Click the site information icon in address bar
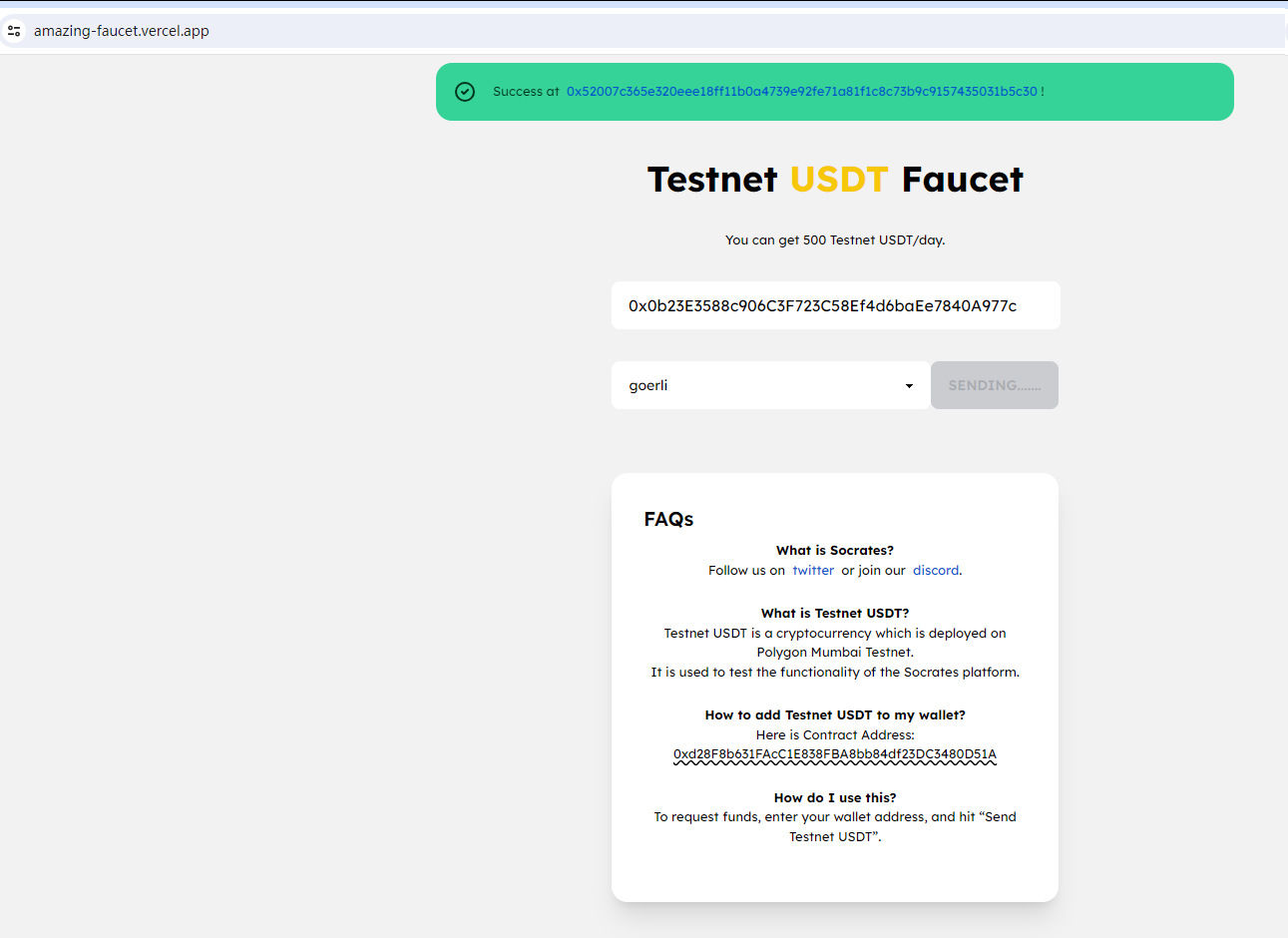Image resolution: width=1288 pixels, height=938 pixels. tap(14, 31)
